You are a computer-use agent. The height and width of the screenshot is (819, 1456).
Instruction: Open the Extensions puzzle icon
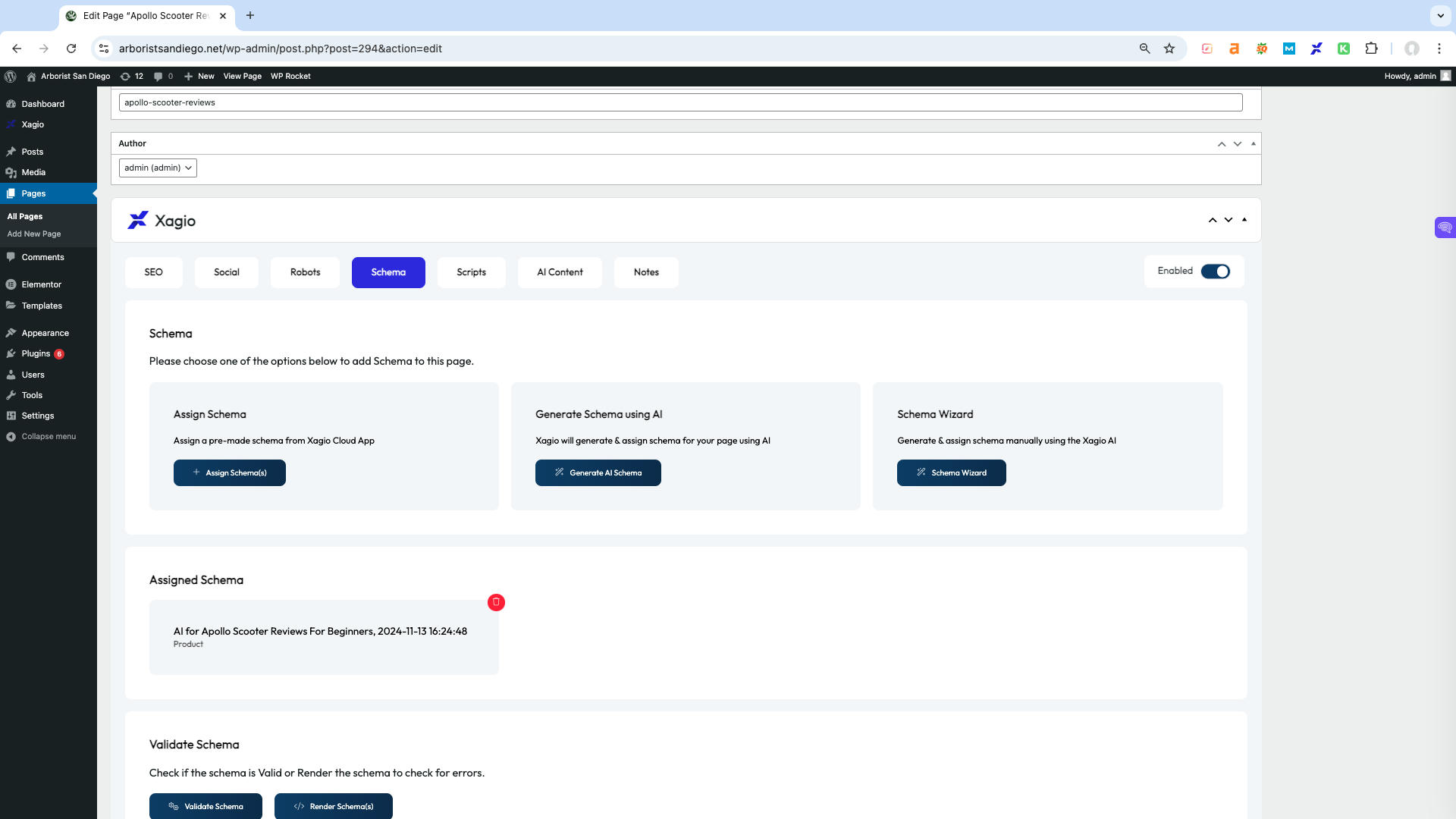1371,49
